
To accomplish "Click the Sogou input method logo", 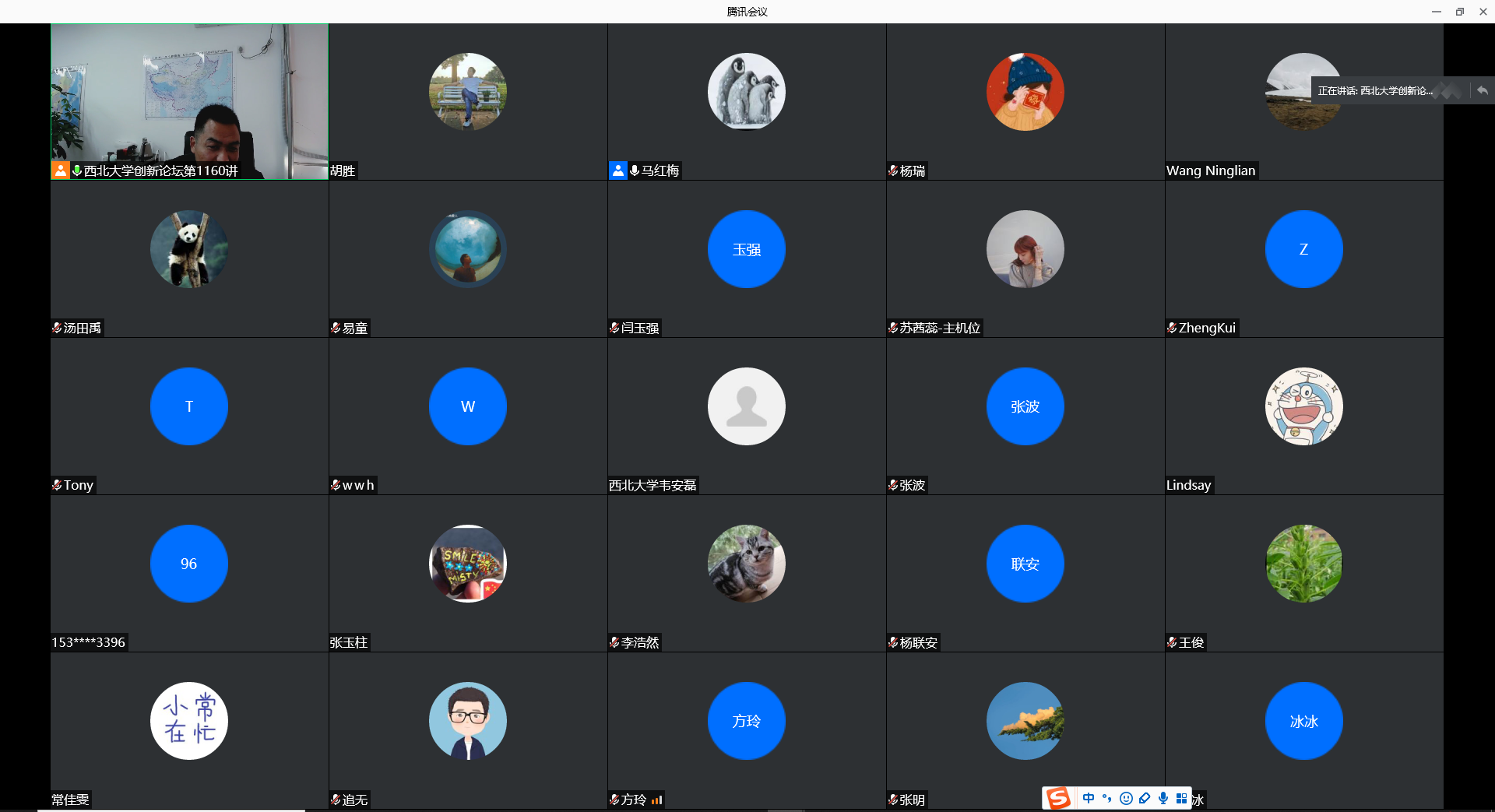I will click(x=1058, y=798).
